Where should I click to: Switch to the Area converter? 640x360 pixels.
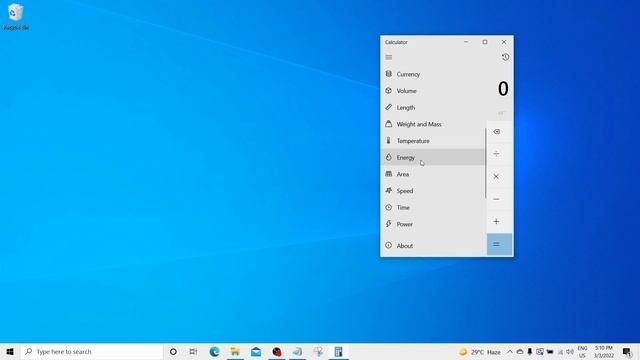(433, 174)
